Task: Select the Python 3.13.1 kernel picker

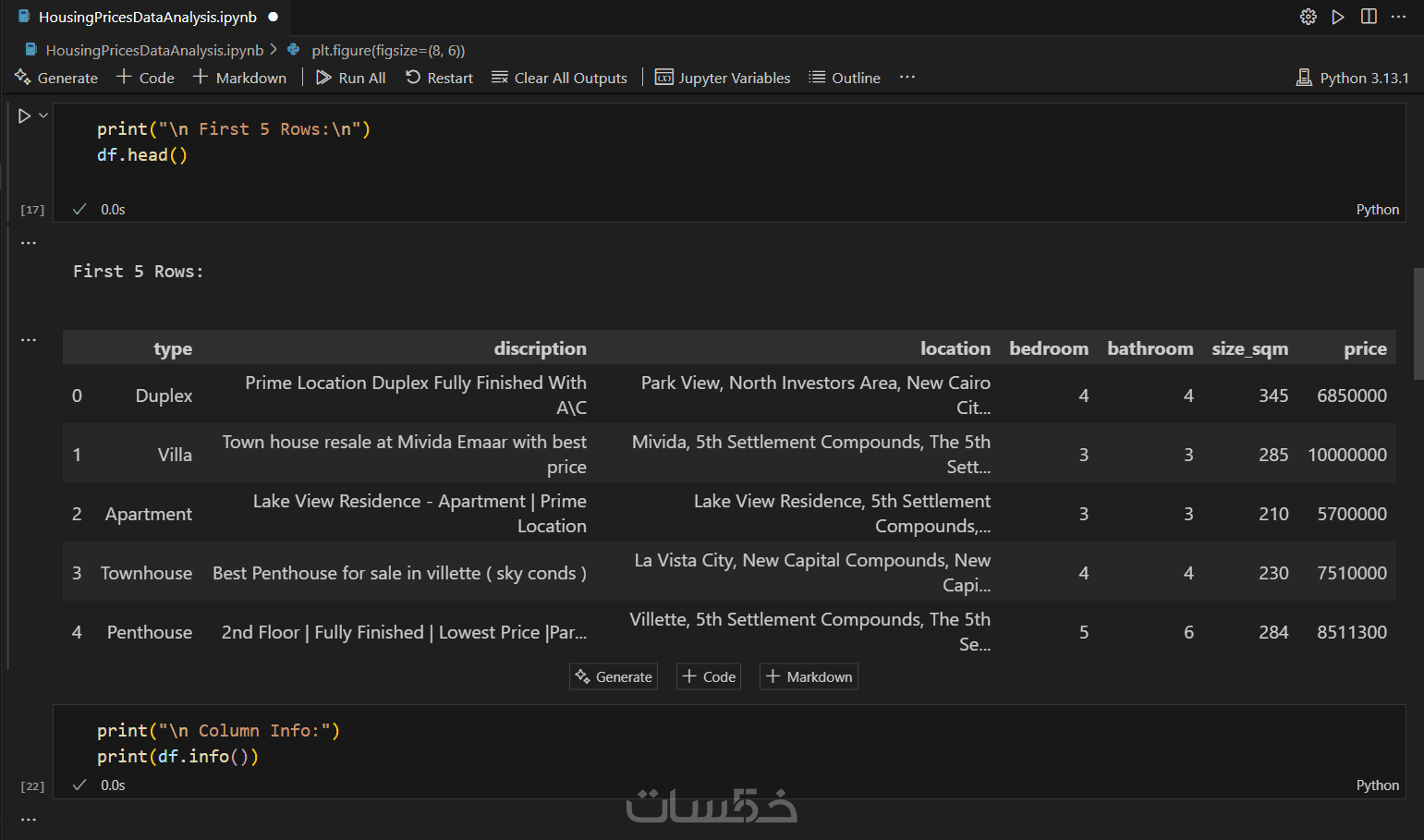Action: click(x=1353, y=78)
